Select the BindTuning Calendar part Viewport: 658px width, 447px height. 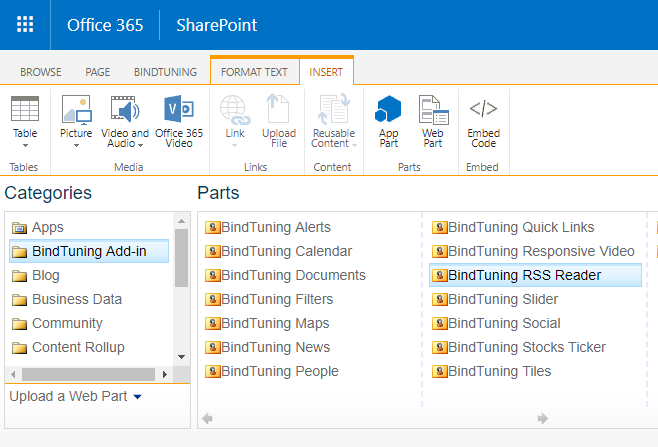278,251
